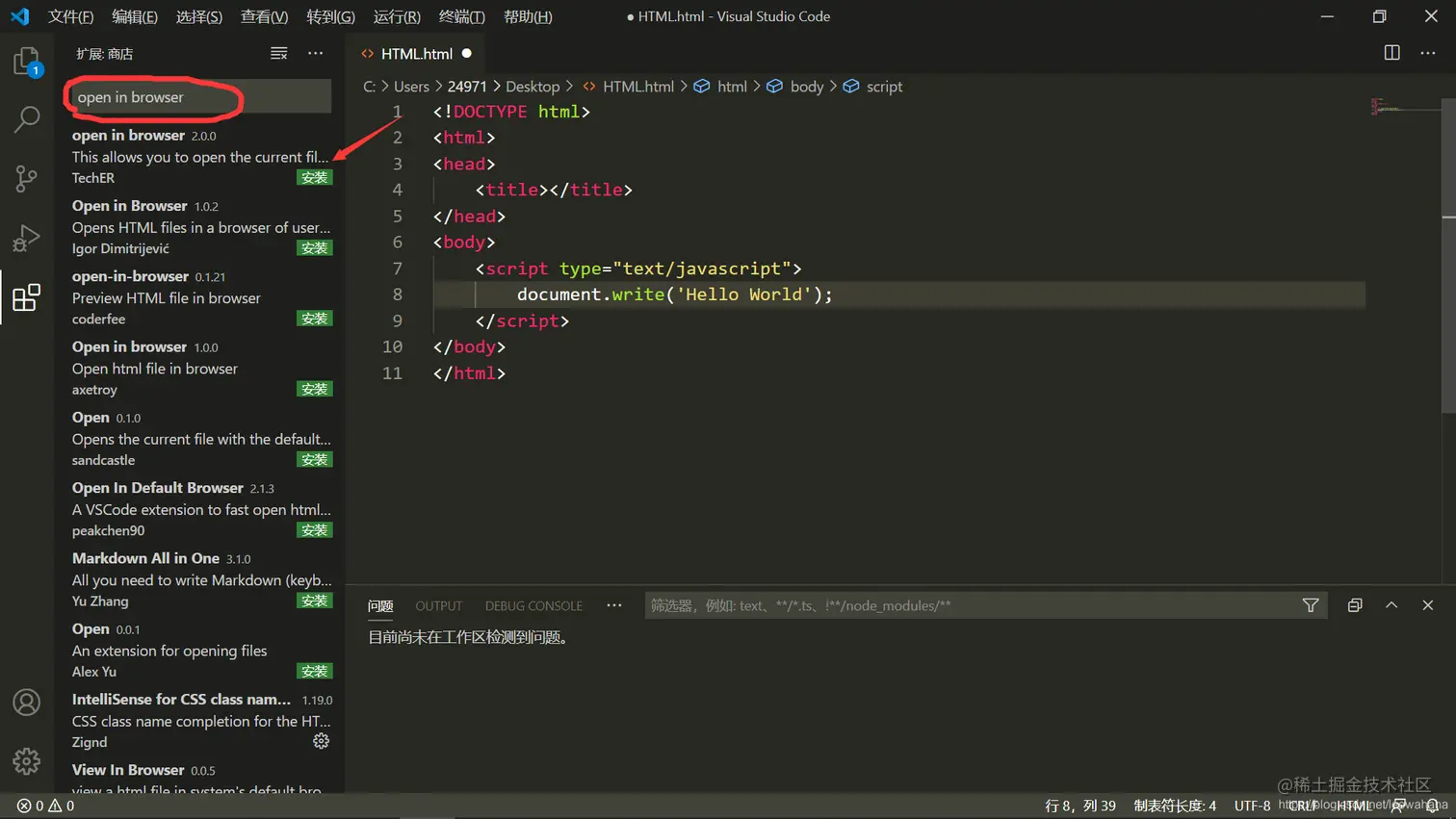Open IntelliSense for CSS class names entry

199,721
